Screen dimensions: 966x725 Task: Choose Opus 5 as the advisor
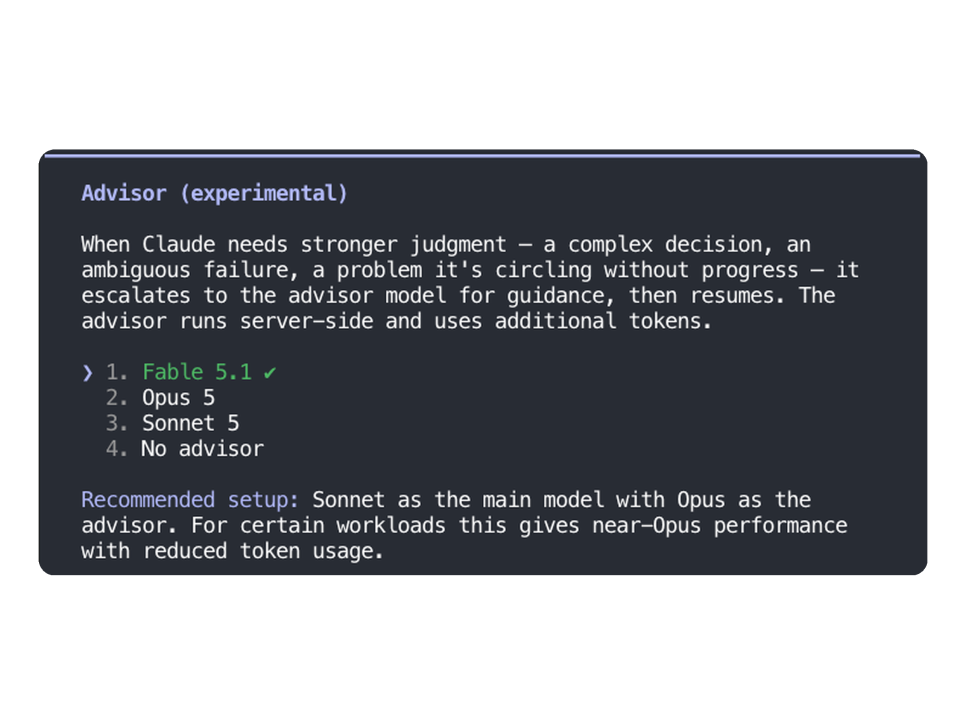(178, 398)
